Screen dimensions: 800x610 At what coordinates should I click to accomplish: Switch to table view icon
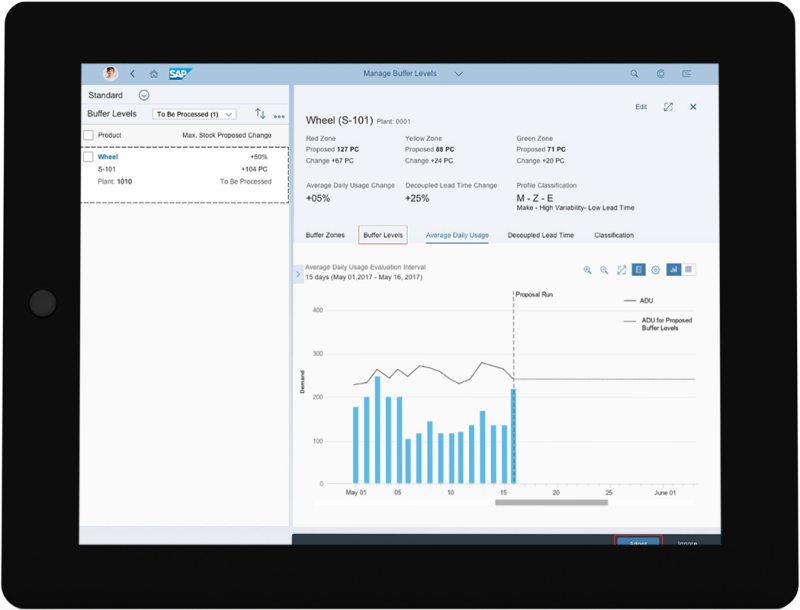(689, 270)
